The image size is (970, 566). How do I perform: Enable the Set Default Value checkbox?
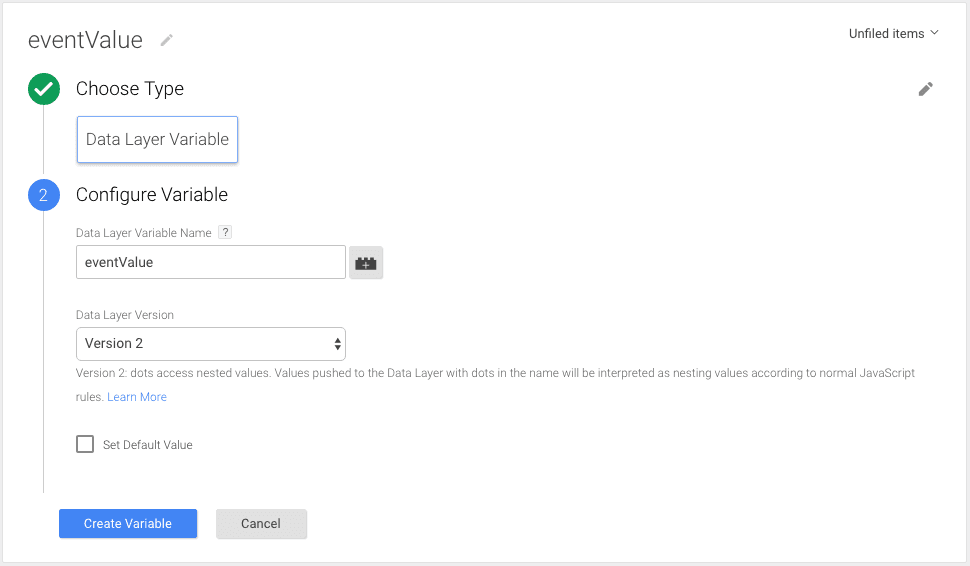(85, 444)
